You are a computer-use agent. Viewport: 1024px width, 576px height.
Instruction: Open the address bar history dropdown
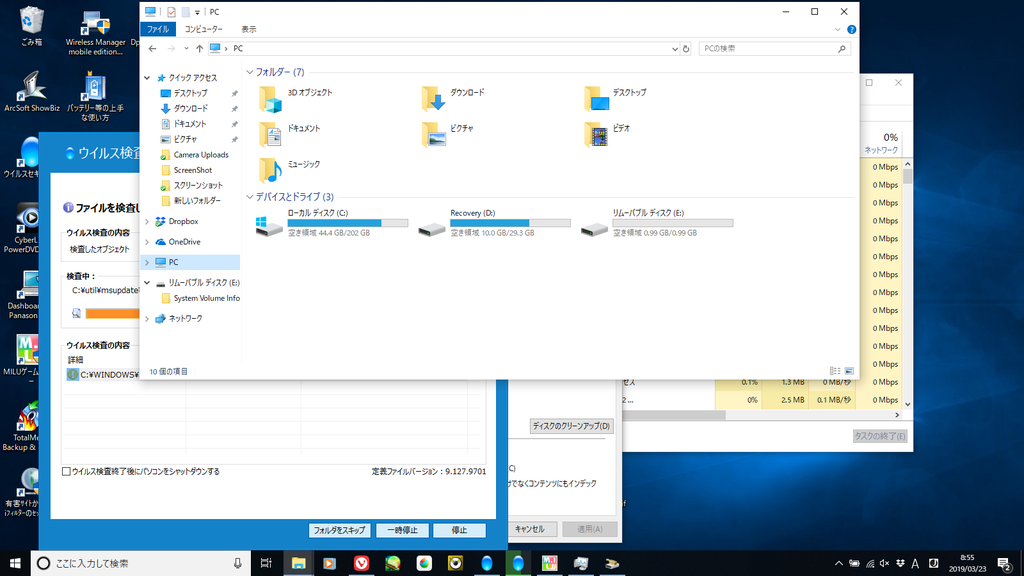673,48
